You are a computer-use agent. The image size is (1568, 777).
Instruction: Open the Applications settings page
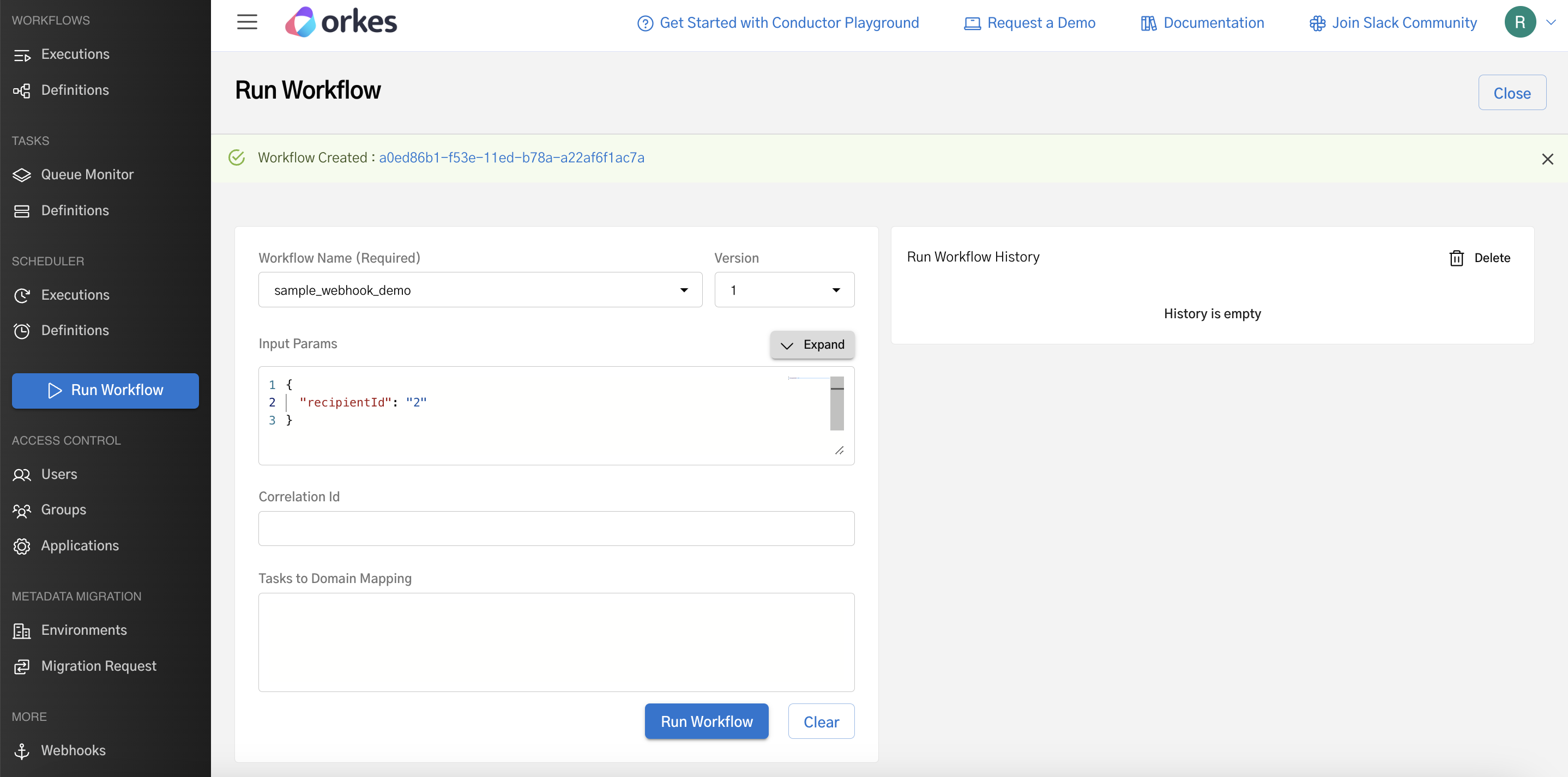click(80, 546)
